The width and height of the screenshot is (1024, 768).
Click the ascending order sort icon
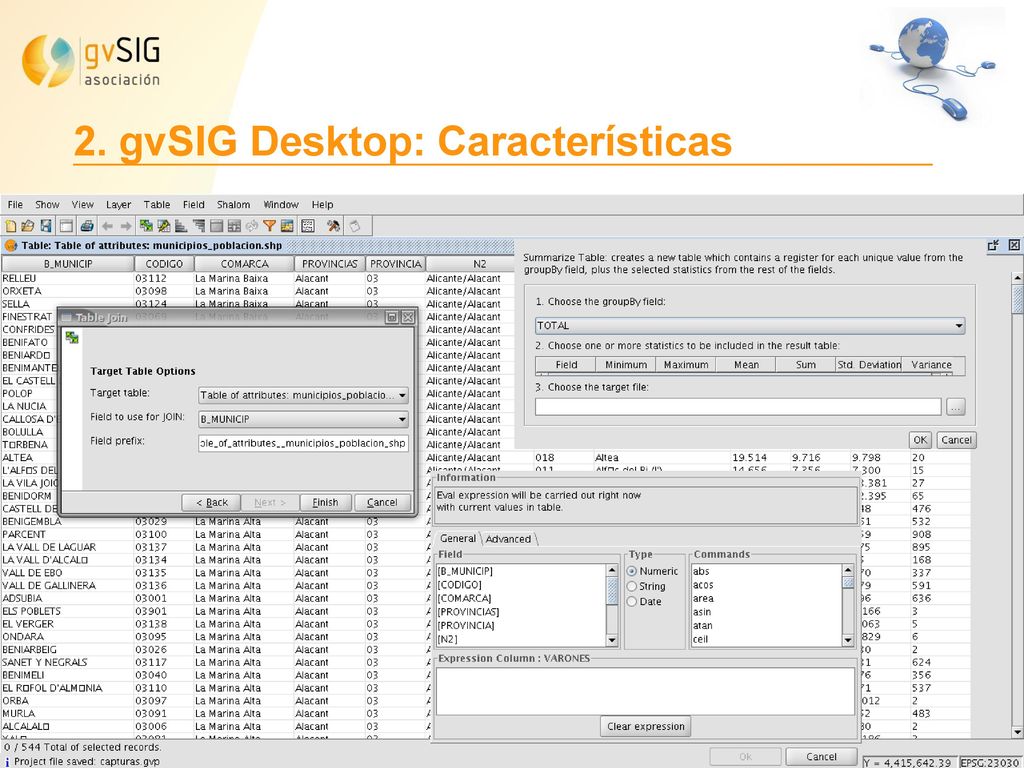tap(182, 226)
